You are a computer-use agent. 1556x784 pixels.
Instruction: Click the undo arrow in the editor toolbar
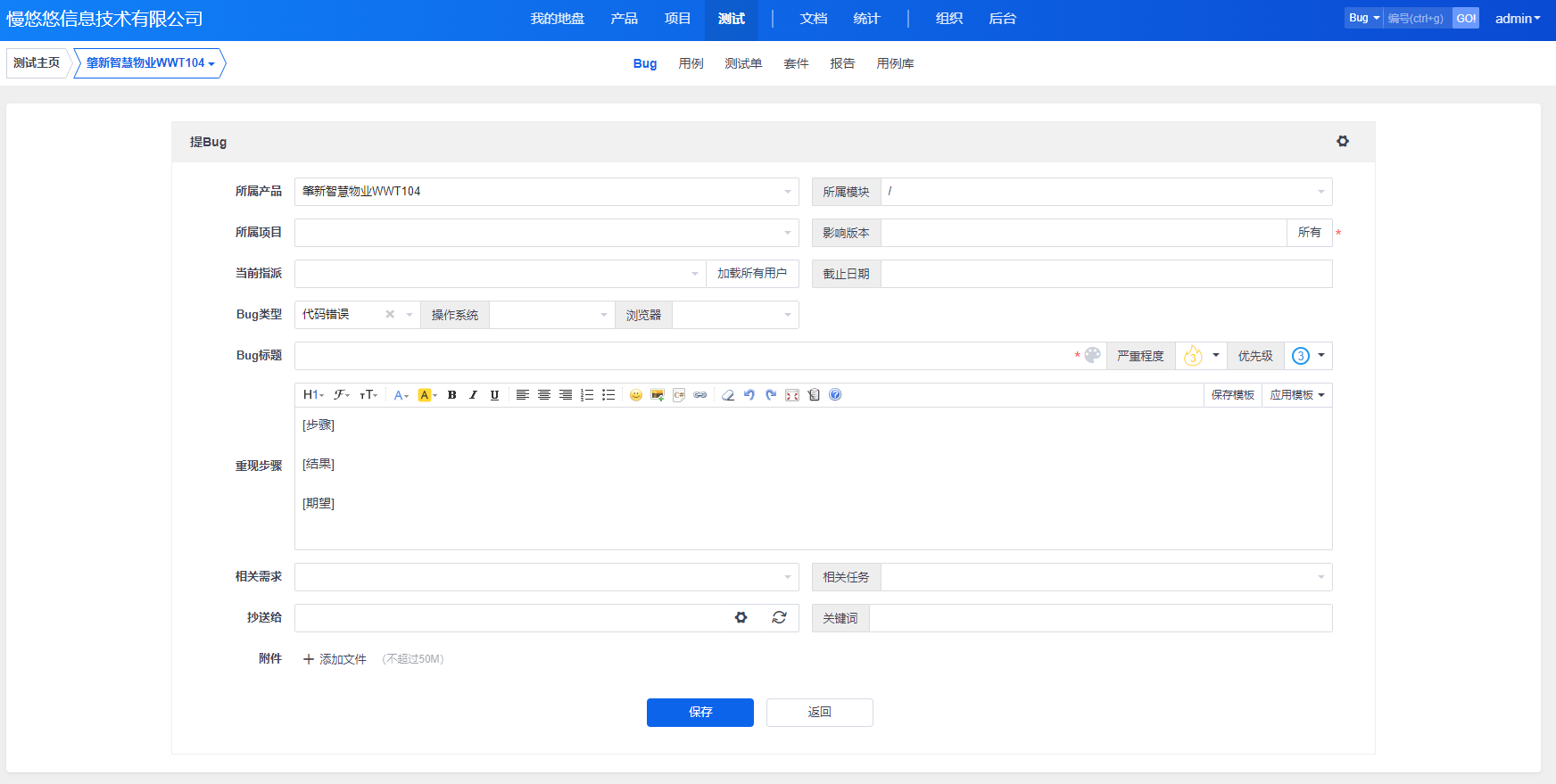point(749,395)
